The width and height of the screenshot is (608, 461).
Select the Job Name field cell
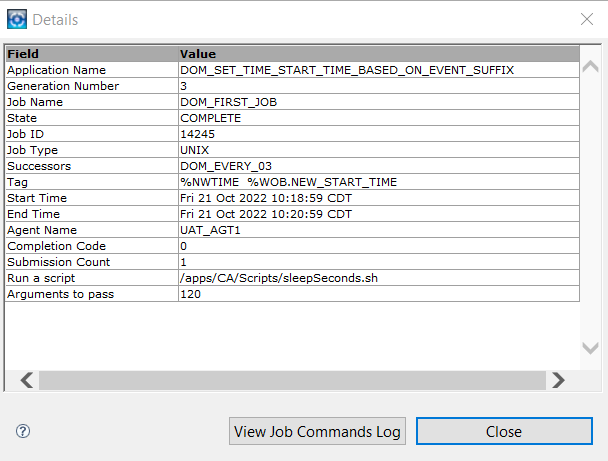pos(92,102)
